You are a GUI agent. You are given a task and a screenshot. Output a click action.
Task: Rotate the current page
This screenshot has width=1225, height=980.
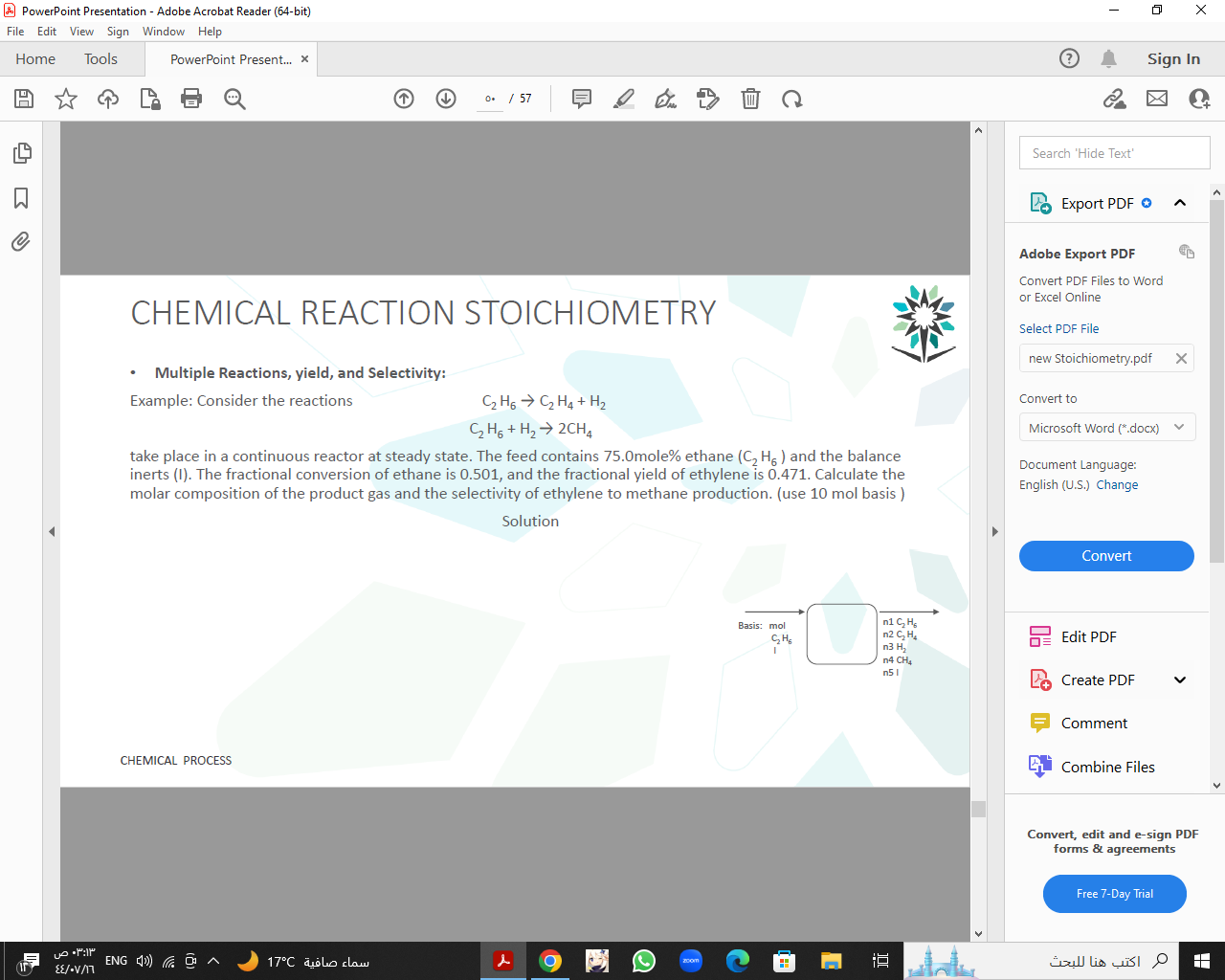click(x=791, y=99)
